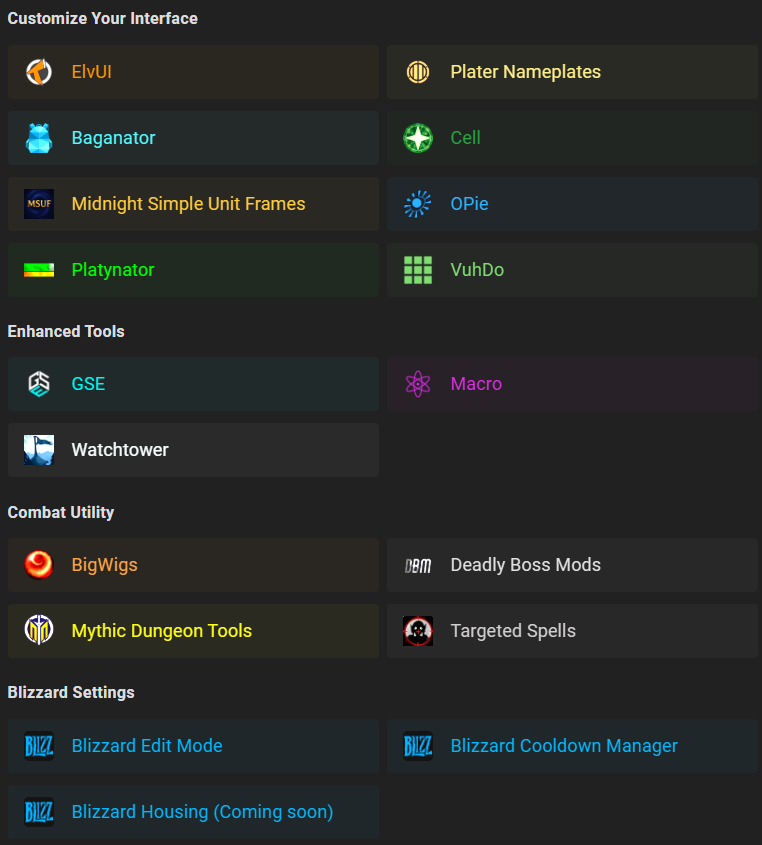Open Mythic Dungeon Tools link
The image size is (762, 845).
(x=193, y=631)
